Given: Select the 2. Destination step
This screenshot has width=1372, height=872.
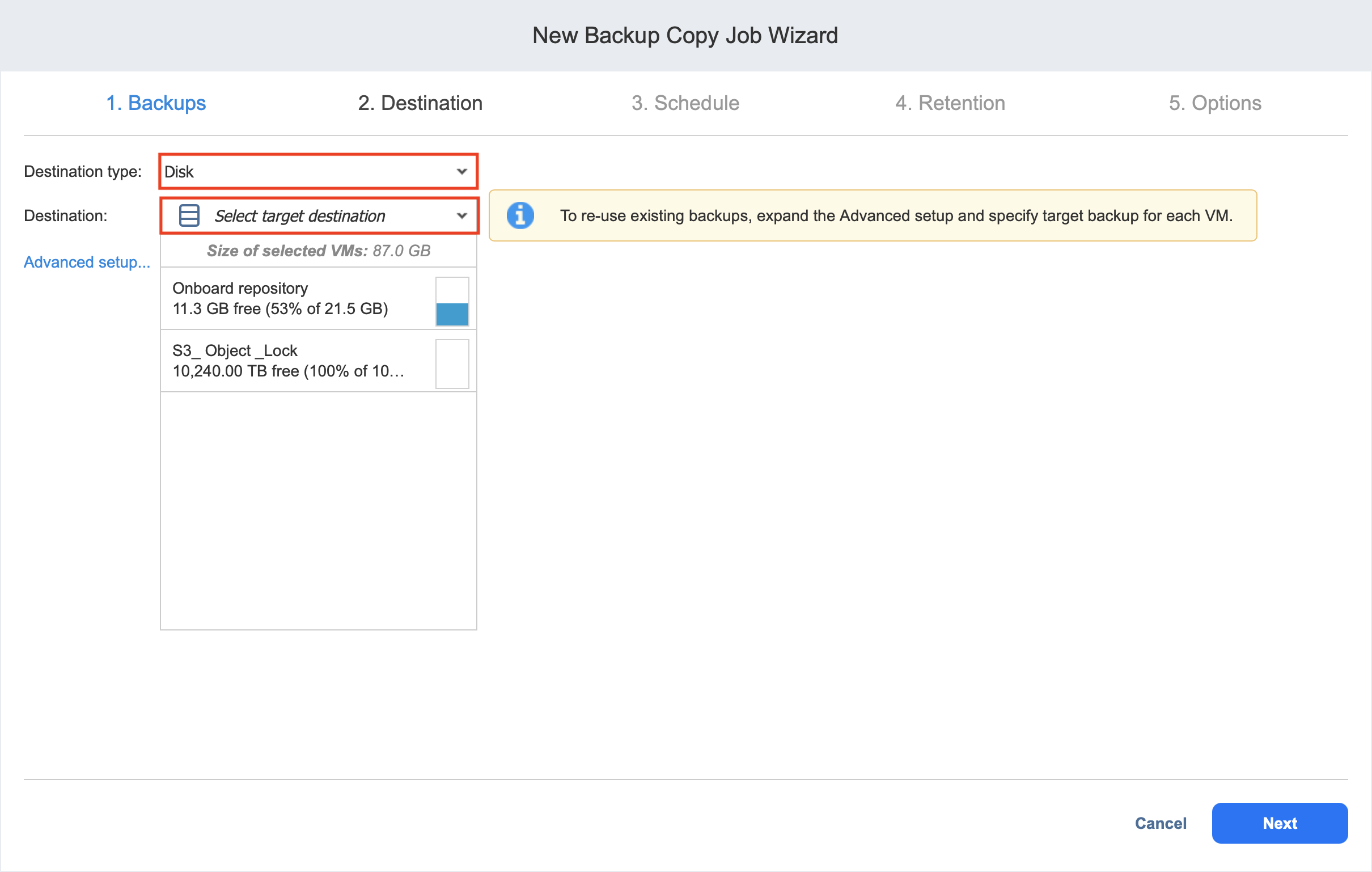Looking at the screenshot, I should coord(420,103).
